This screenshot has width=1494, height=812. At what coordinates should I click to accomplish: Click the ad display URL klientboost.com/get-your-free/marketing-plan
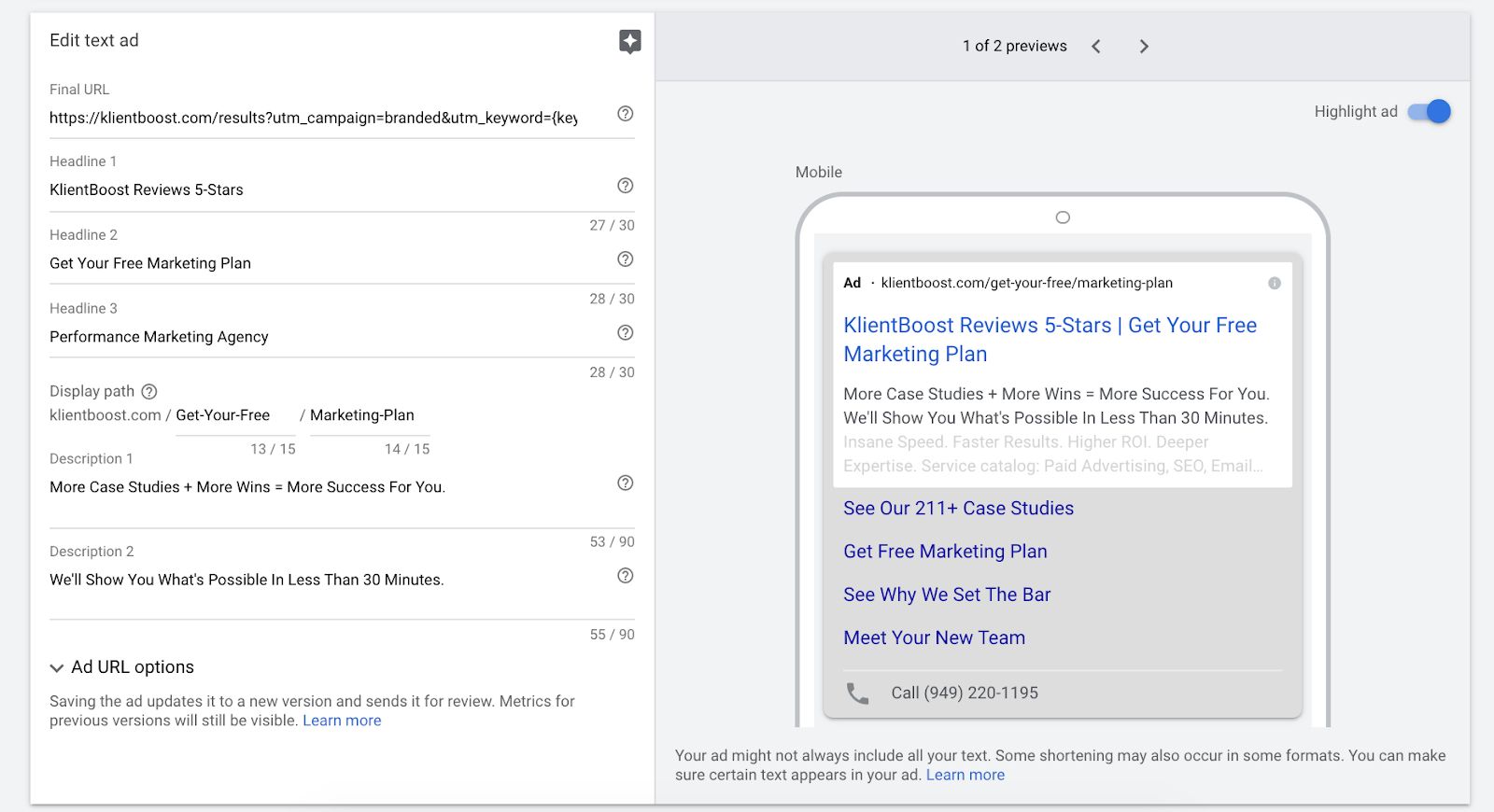click(x=1027, y=284)
